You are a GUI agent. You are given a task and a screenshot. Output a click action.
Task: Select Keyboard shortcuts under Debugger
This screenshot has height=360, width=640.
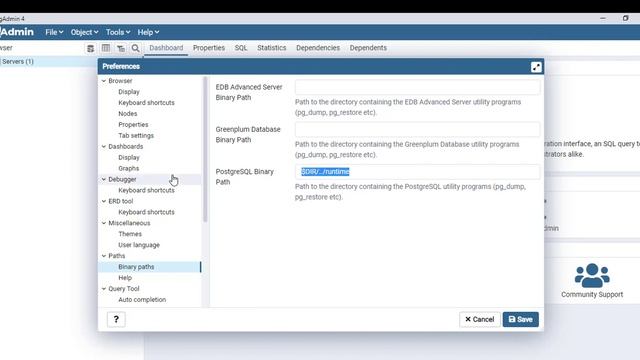coord(146,190)
